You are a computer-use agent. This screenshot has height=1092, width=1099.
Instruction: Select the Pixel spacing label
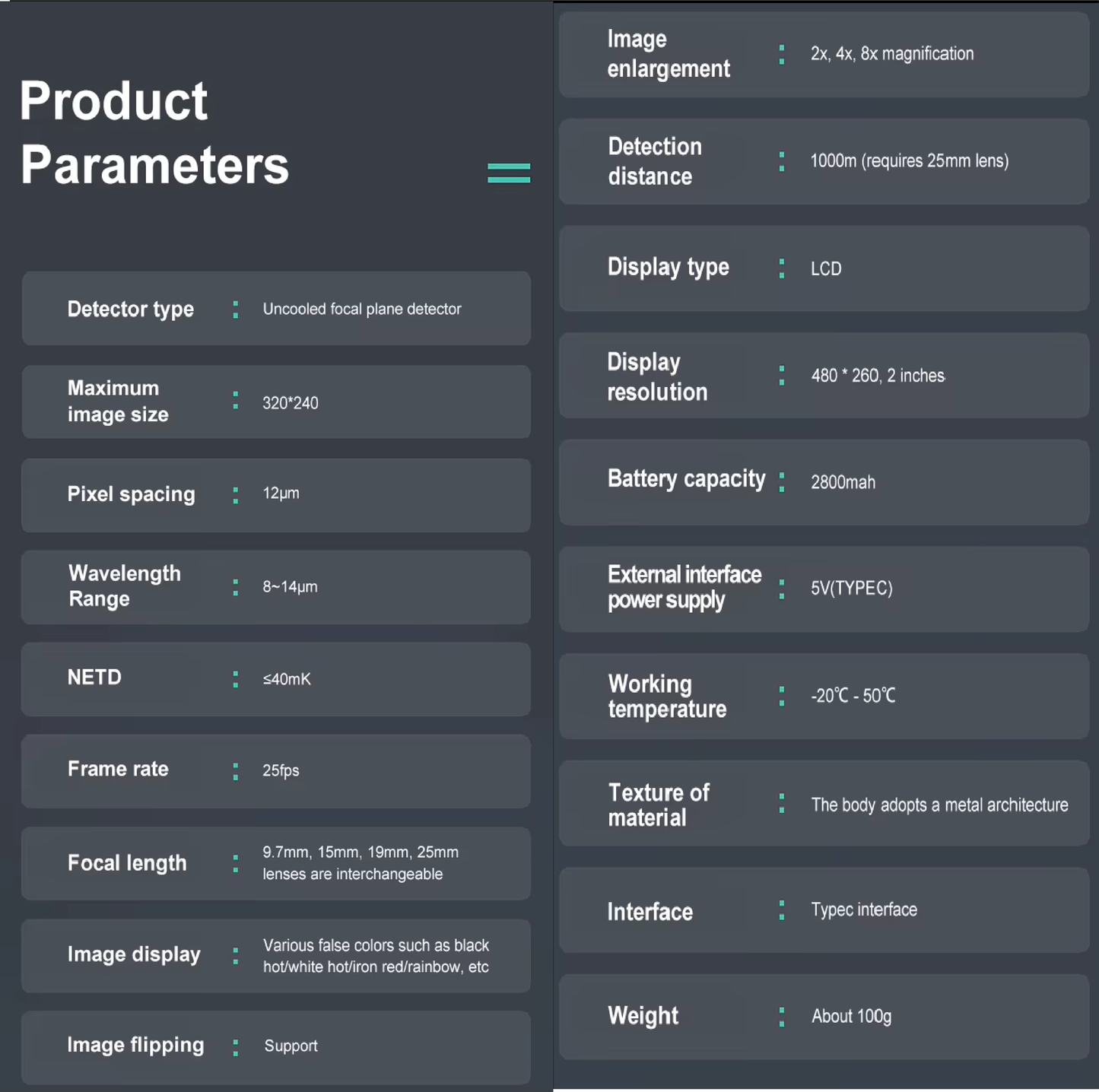(131, 494)
